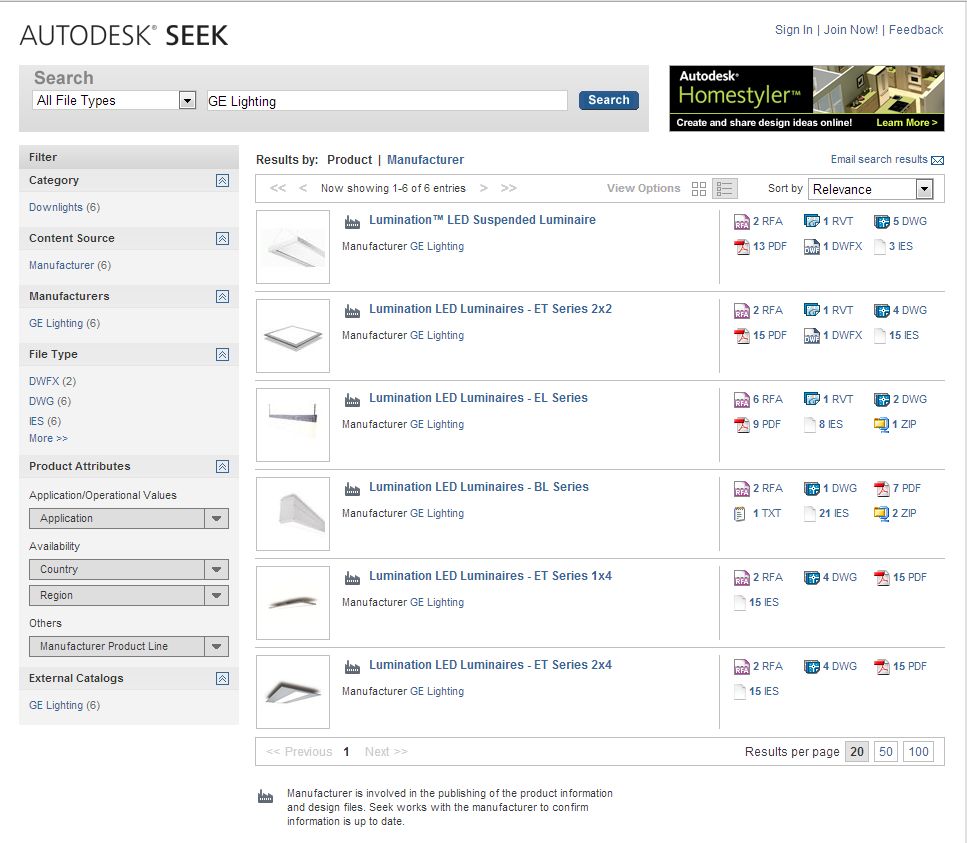Screen dimensions: 967x843
Task: Collapse the File Type filter section
Action: pos(223,354)
